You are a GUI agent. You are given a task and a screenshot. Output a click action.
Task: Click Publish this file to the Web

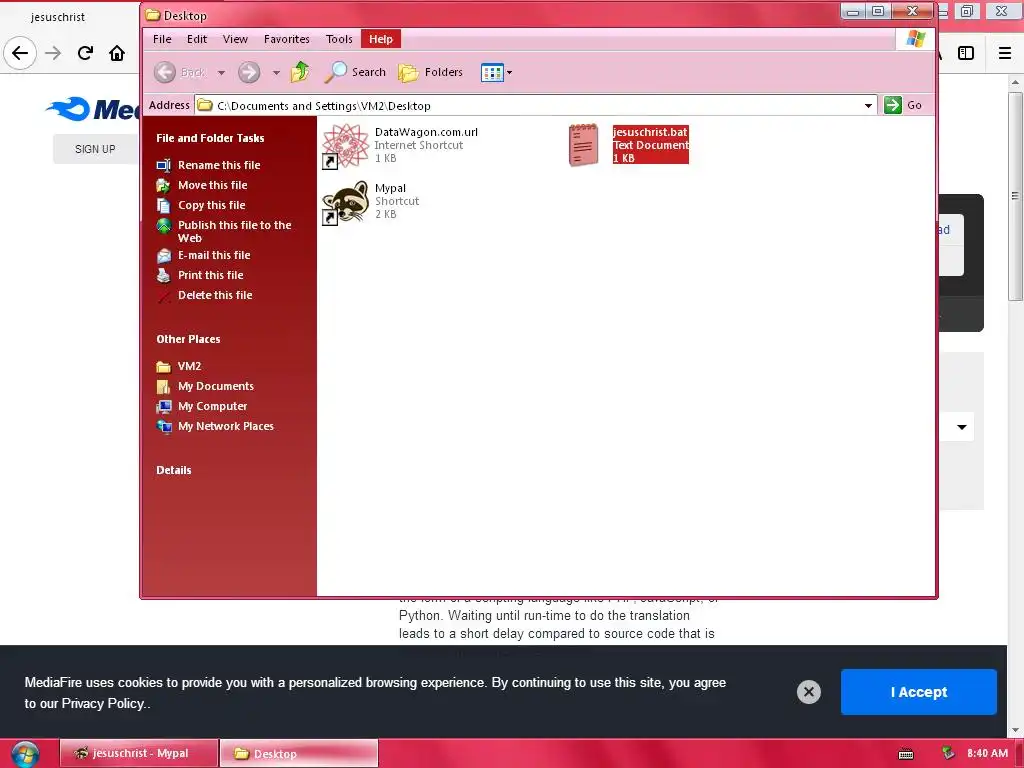234,231
